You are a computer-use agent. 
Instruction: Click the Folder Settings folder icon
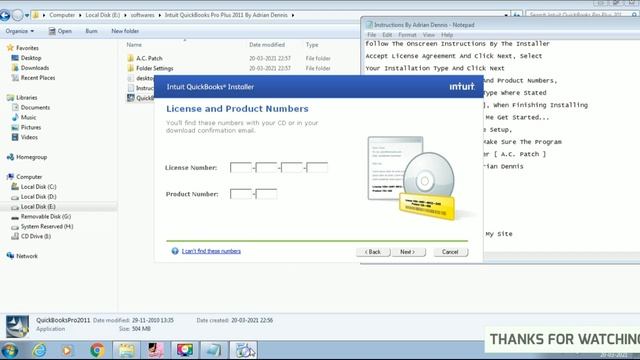[x=131, y=68]
